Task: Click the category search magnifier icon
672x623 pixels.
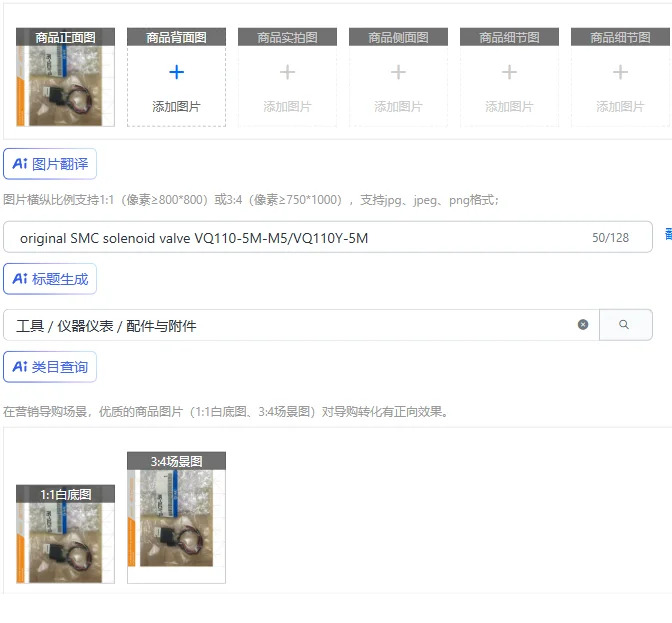Action: click(x=626, y=325)
